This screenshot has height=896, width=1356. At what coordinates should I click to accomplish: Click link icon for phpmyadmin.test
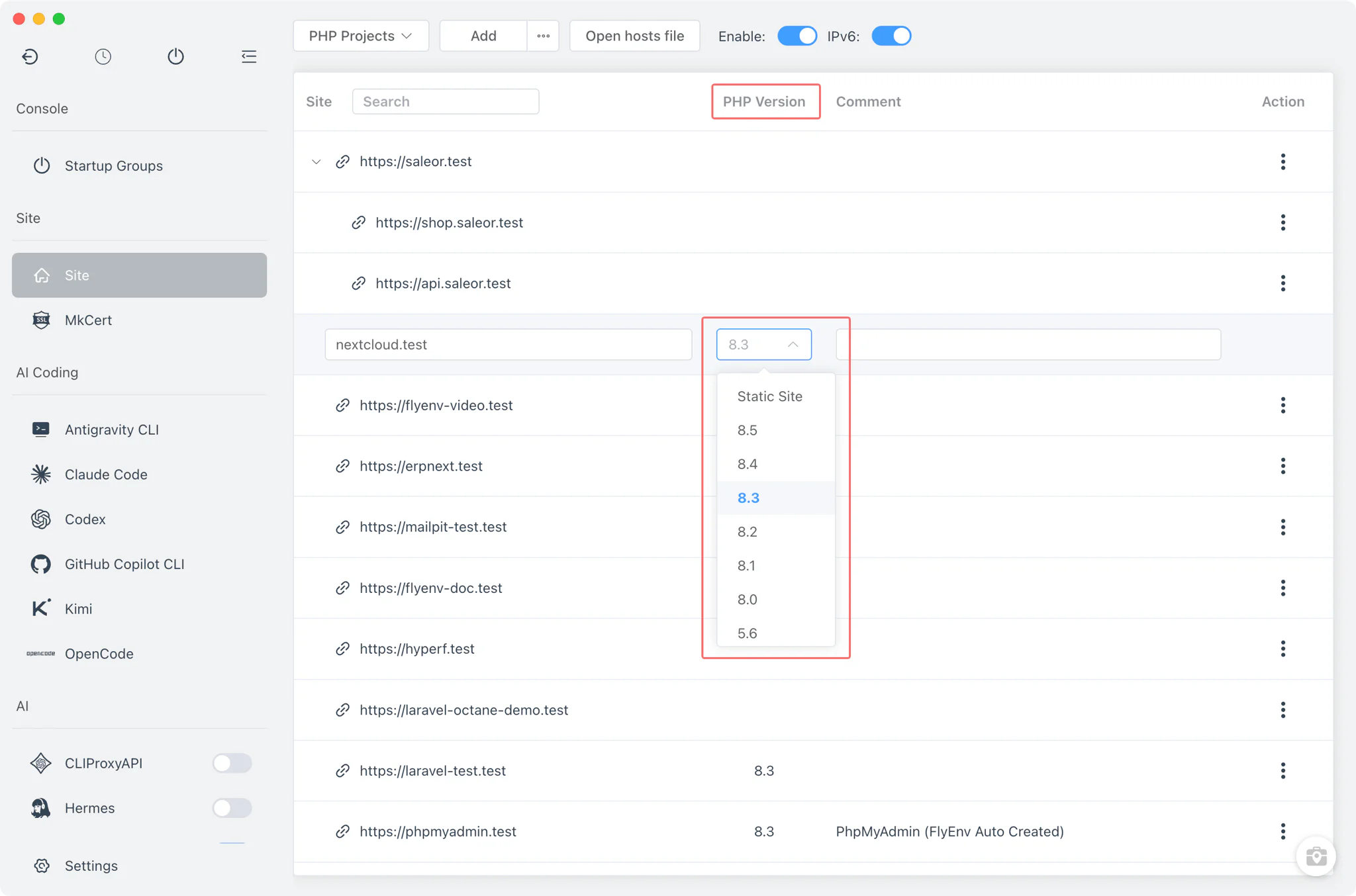[x=342, y=832]
